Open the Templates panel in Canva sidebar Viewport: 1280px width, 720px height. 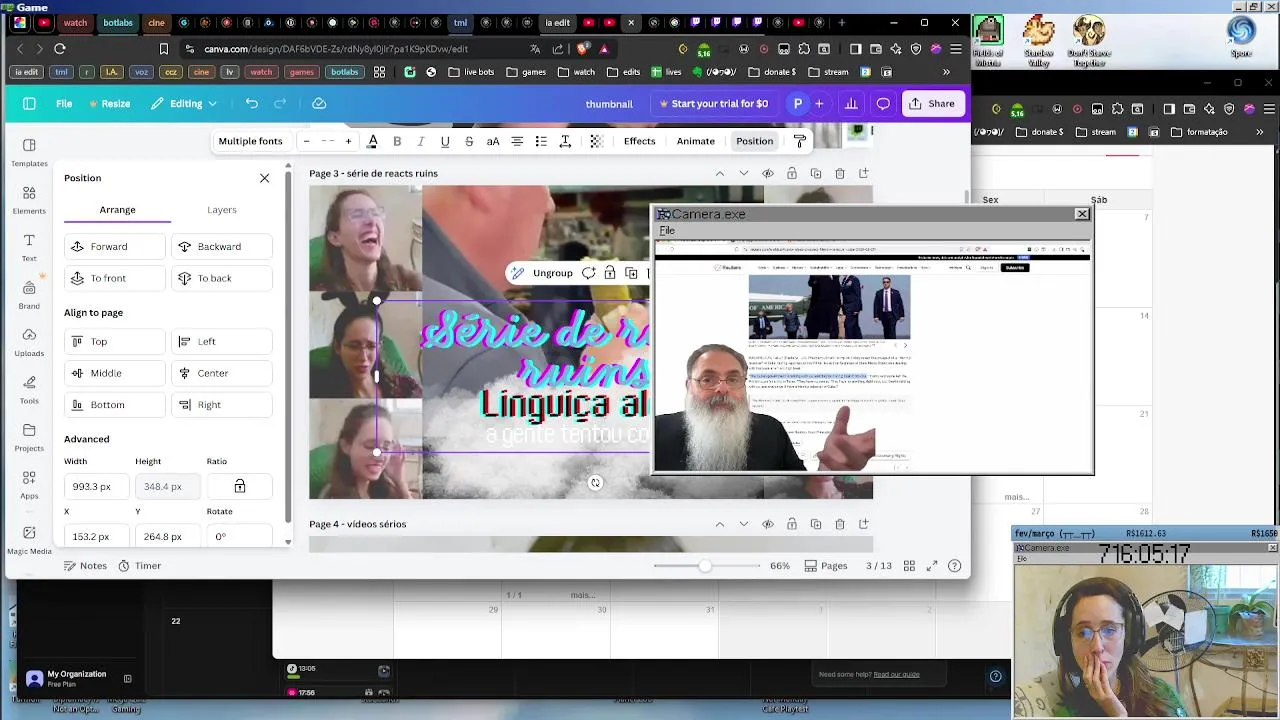pos(29,151)
